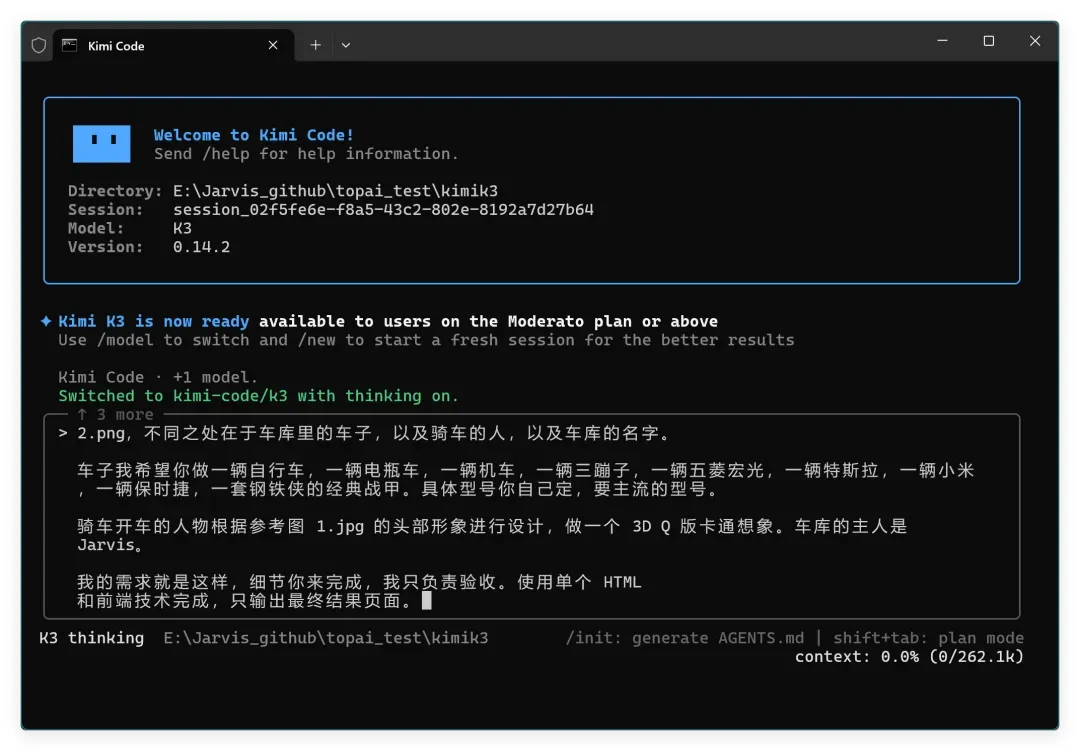Screen dimensions: 1080x751
Task: Click 'shift+tab: plan mode' hint
Action: point(928,638)
